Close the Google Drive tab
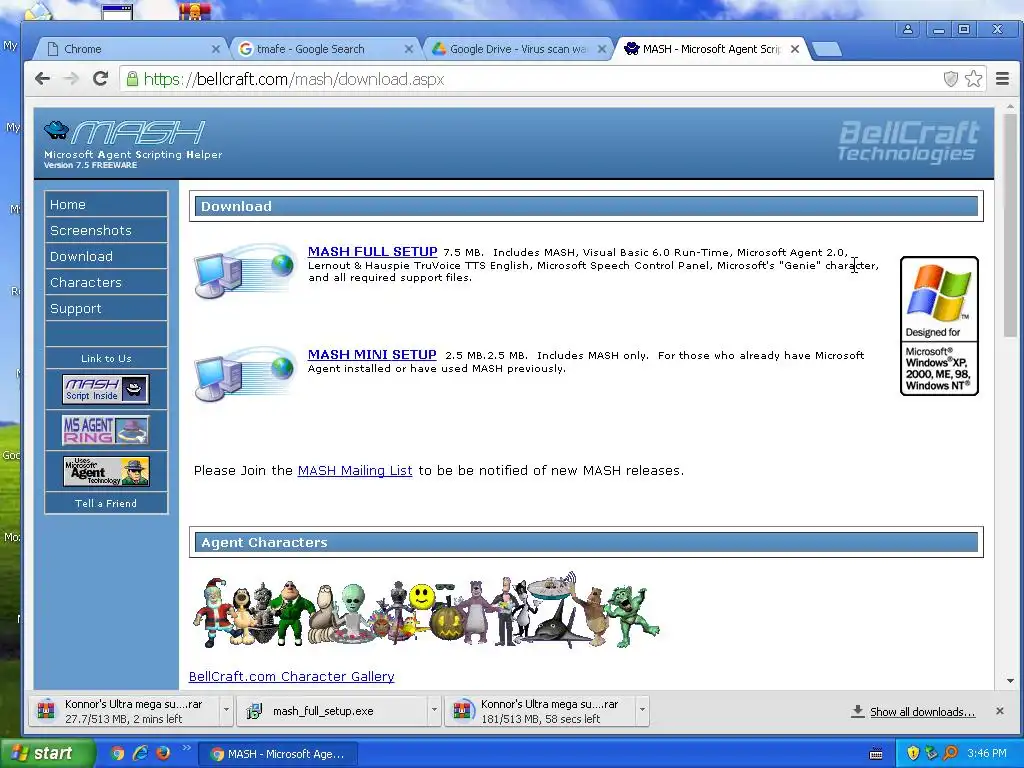 pos(602,49)
